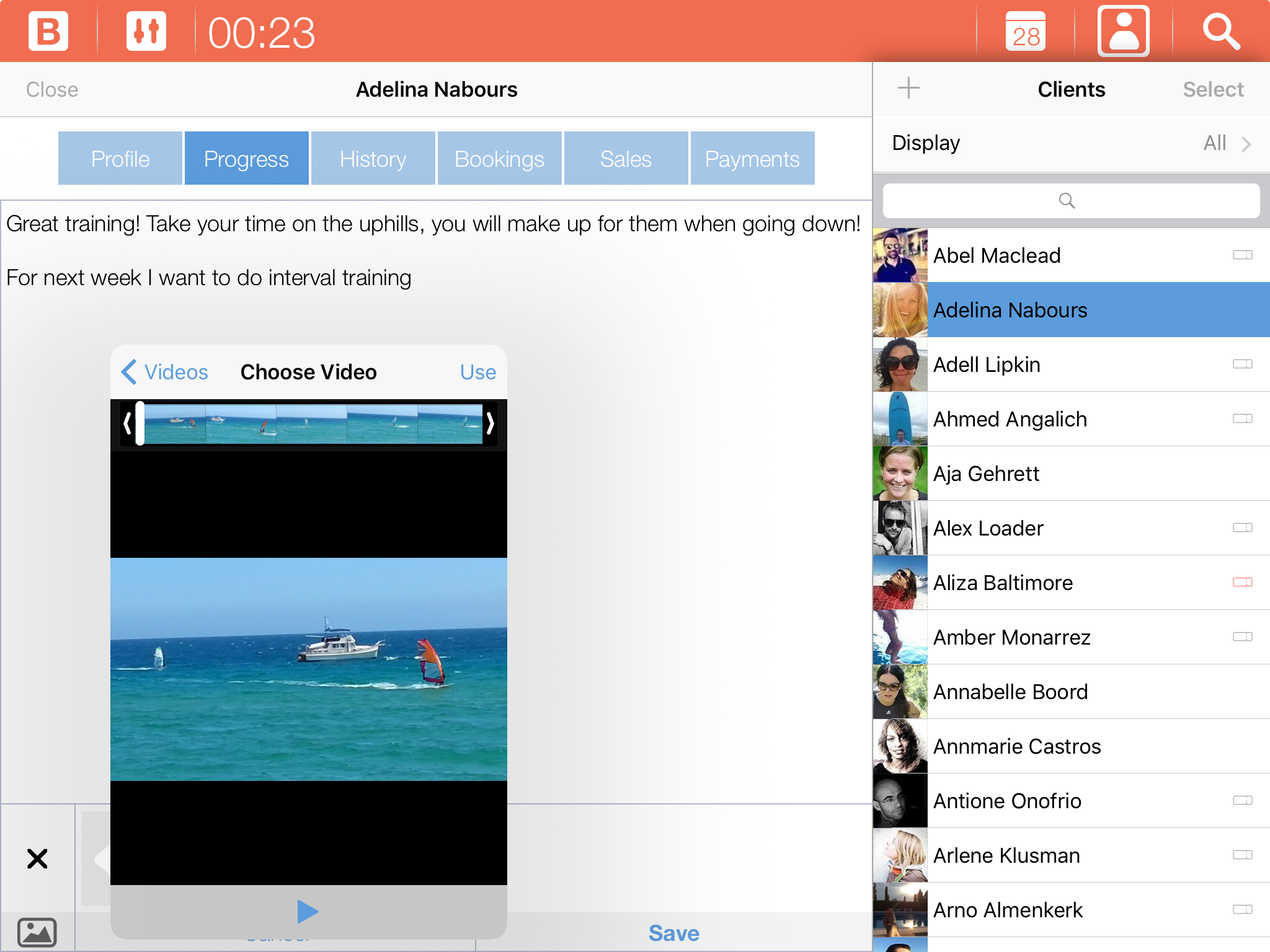Switch to the History tab
Viewport: 1270px width, 952px height.
click(373, 159)
